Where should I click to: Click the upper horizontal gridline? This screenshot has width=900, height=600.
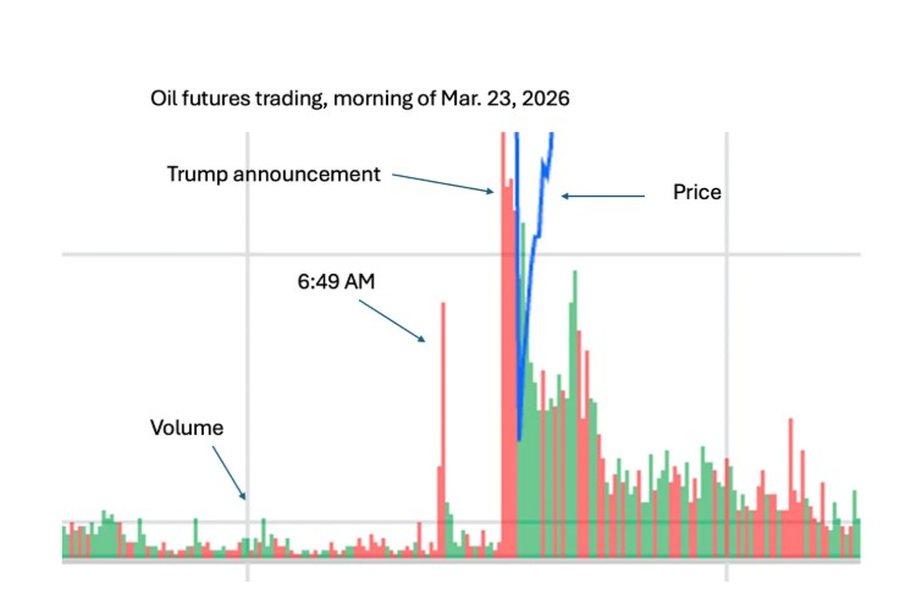click(461, 254)
